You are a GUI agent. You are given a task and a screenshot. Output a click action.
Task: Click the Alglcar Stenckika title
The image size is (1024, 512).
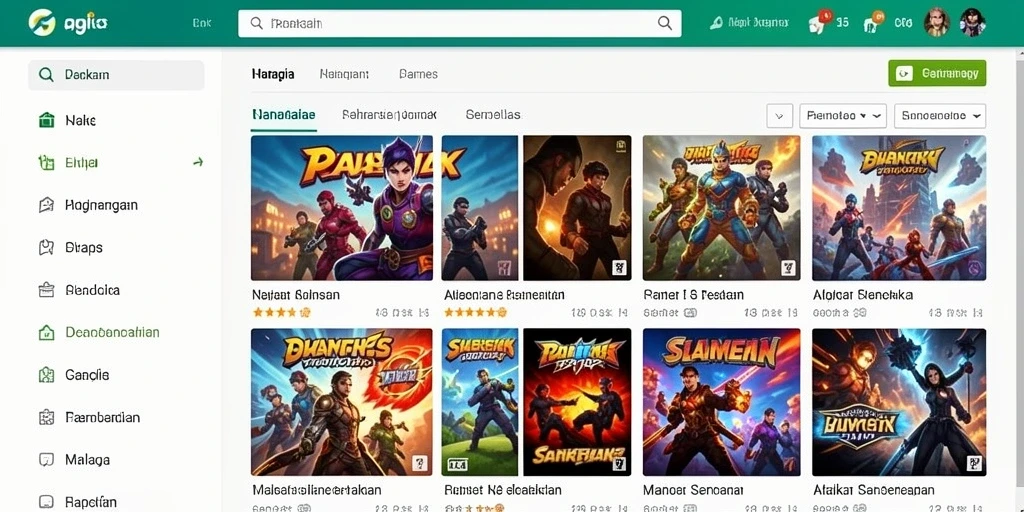point(863,295)
